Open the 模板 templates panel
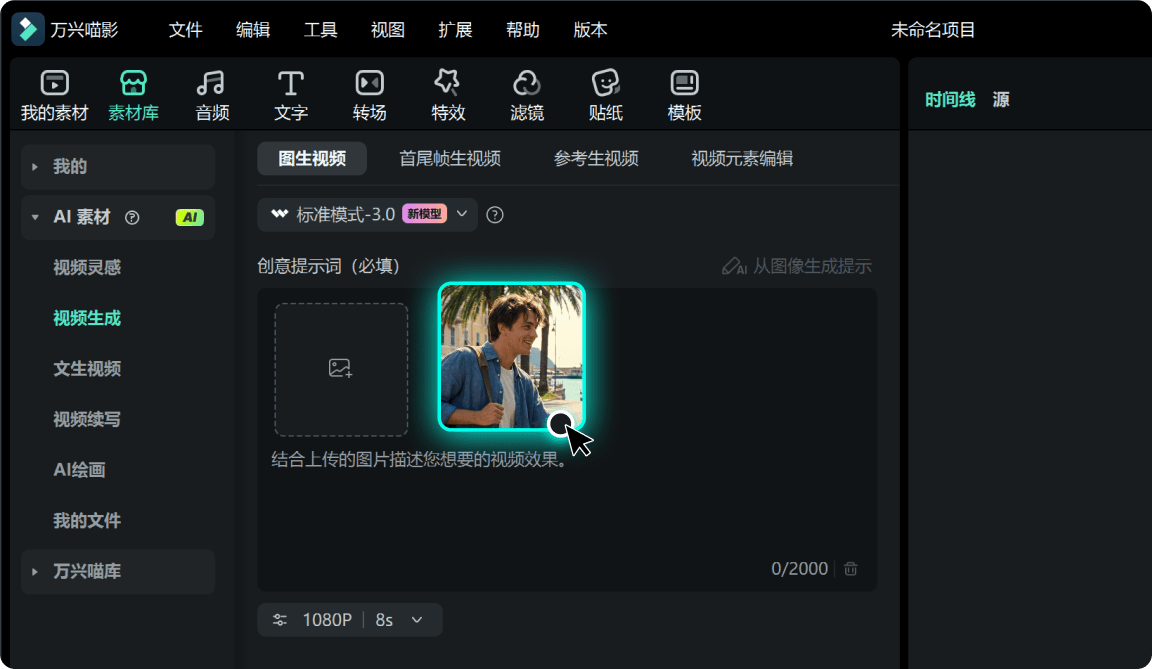 point(684,95)
